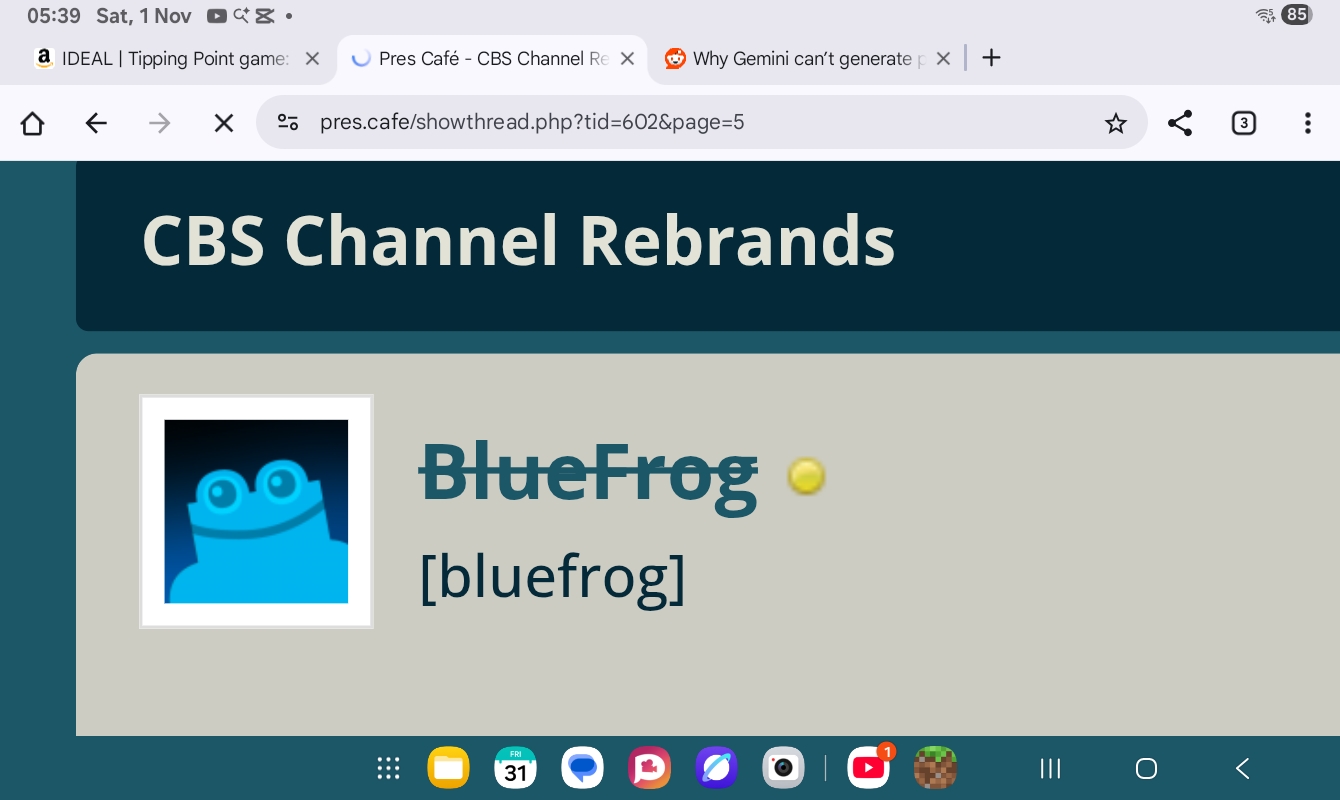
Task: Open the tab switcher showing 3 tabs
Action: 1243,123
